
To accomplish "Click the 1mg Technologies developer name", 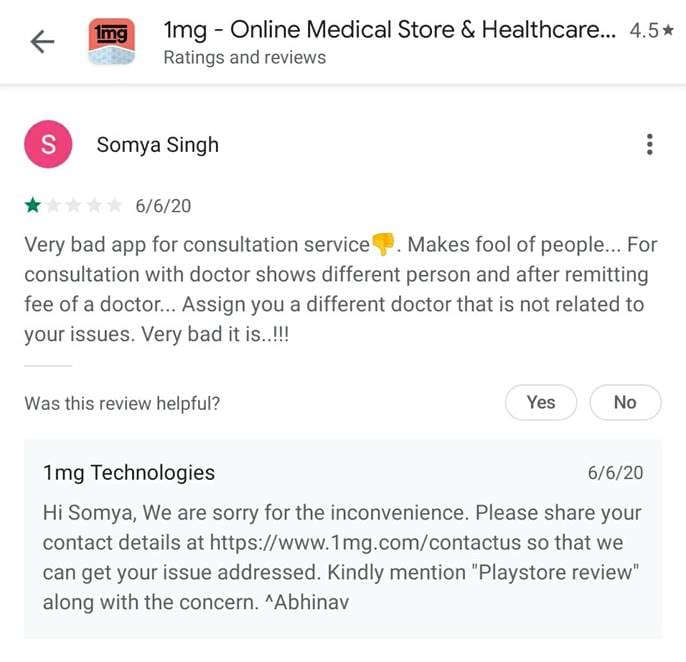I will [x=129, y=473].
